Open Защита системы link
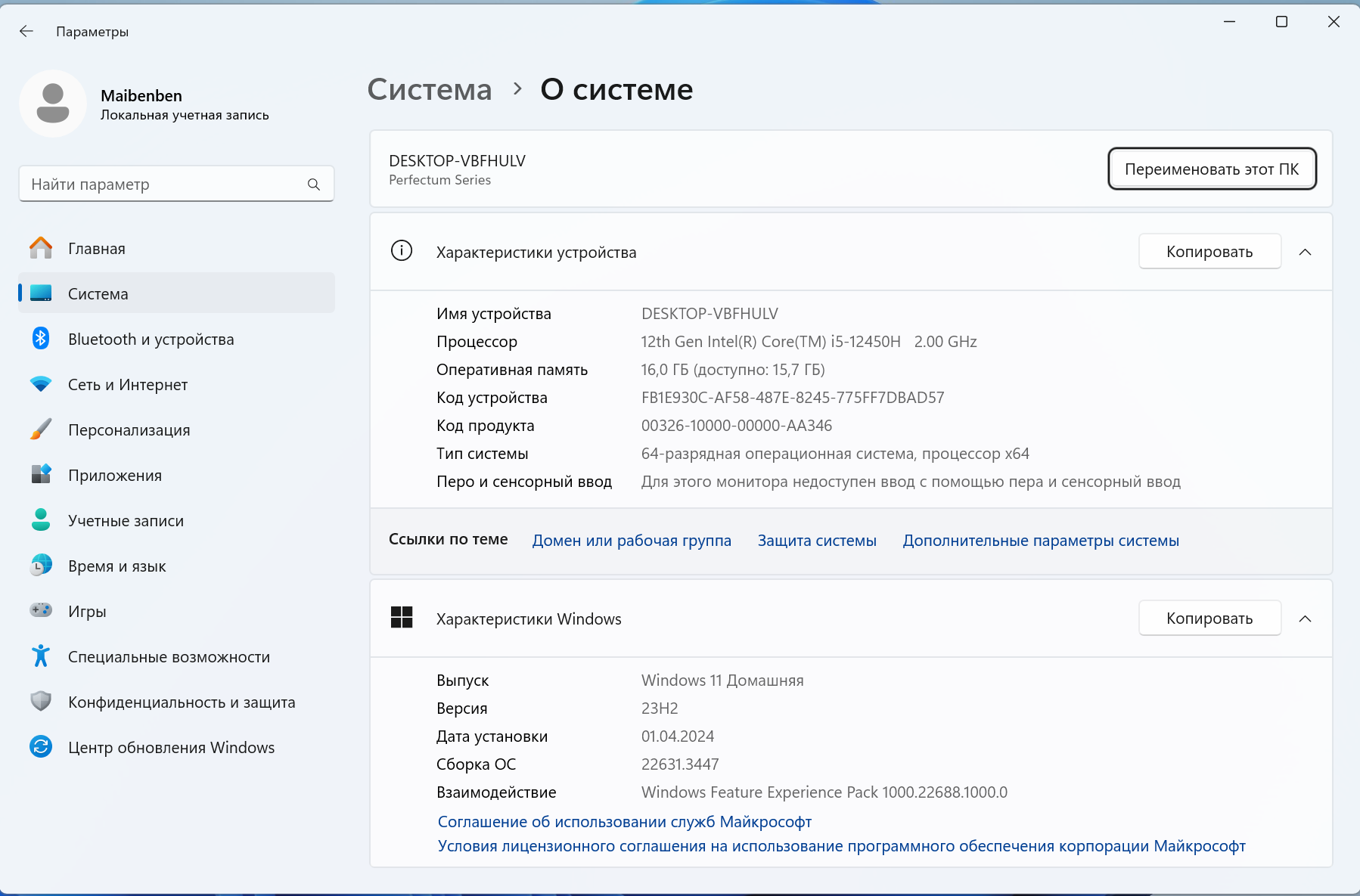 (817, 541)
